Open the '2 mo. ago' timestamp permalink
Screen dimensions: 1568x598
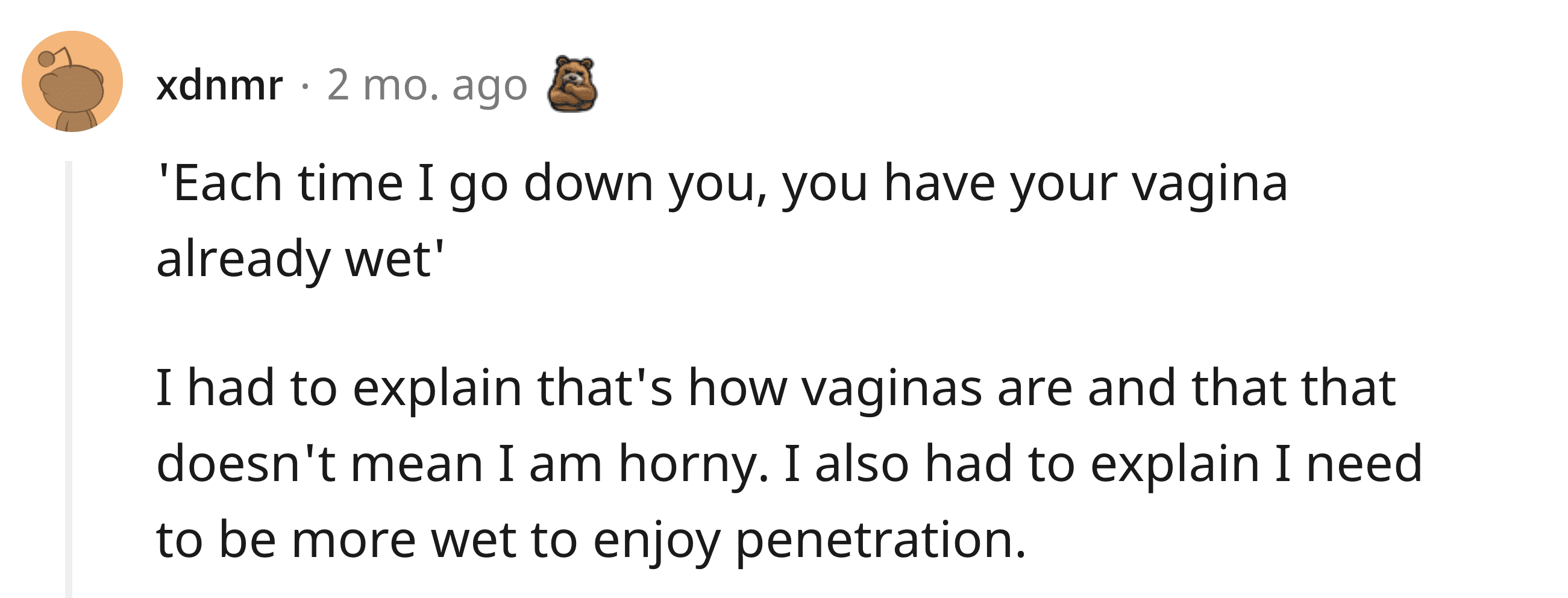(427, 85)
